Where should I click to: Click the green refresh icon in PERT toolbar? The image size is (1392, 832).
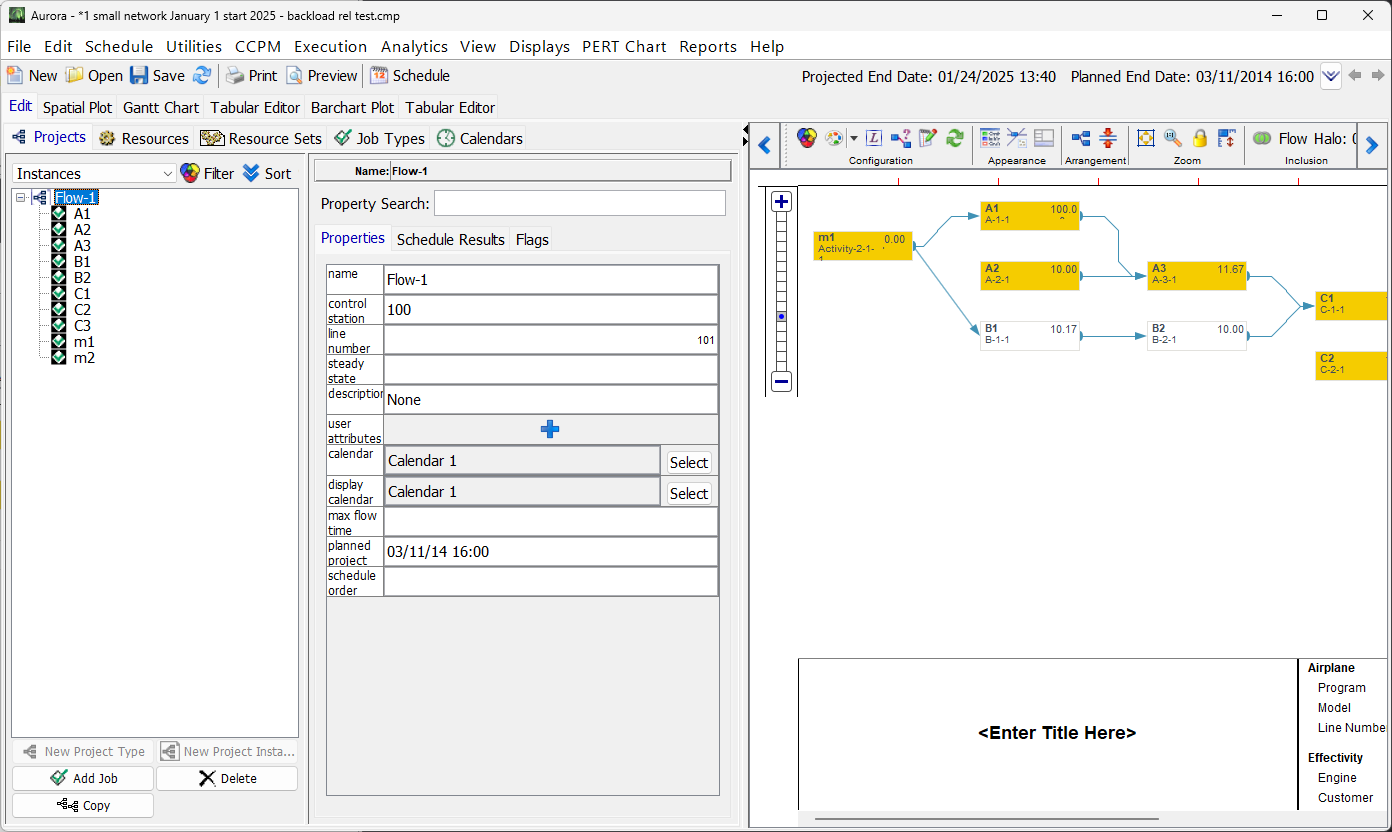[955, 138]
